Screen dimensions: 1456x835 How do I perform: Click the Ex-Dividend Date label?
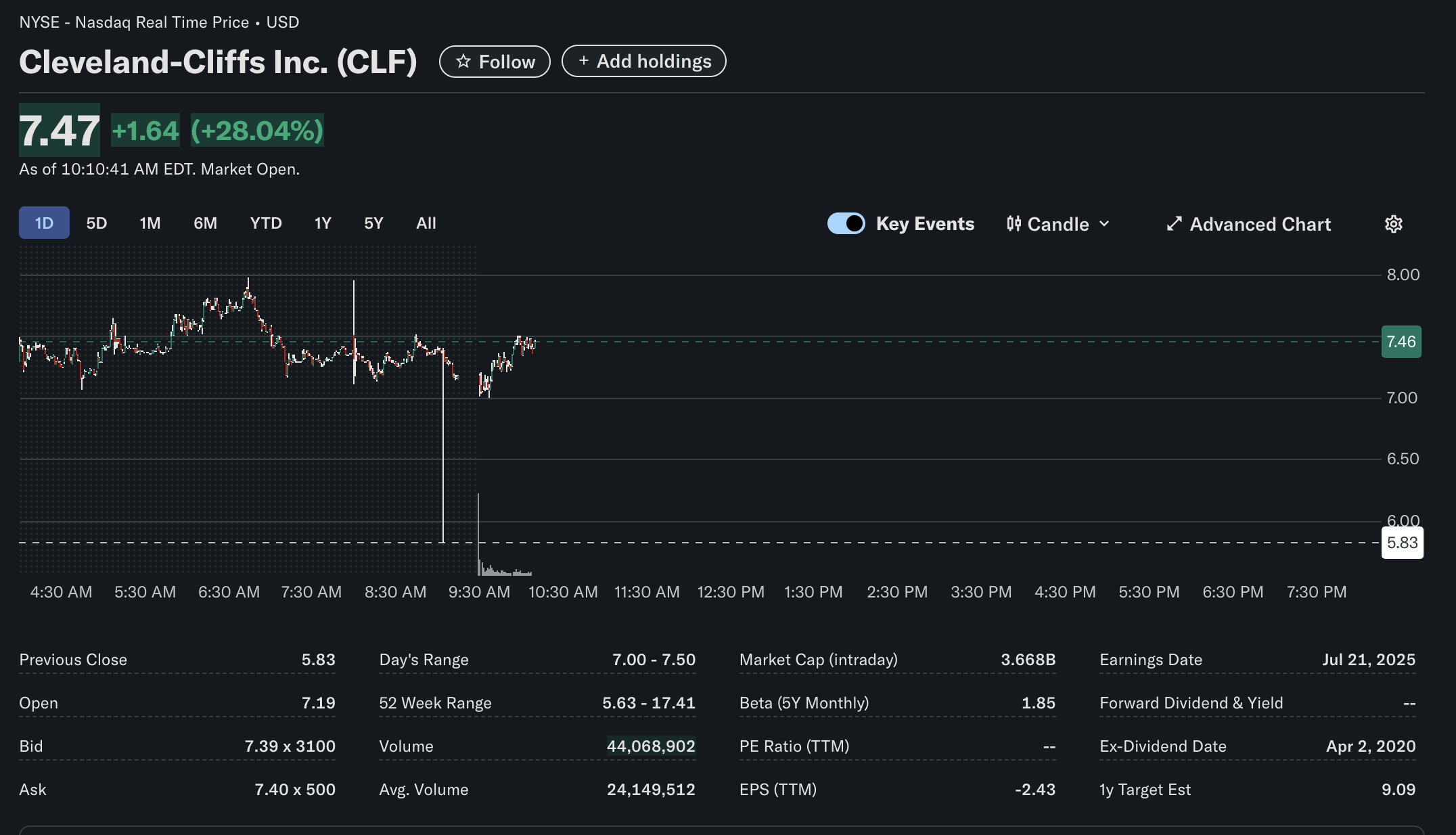tap(1163, 746)
